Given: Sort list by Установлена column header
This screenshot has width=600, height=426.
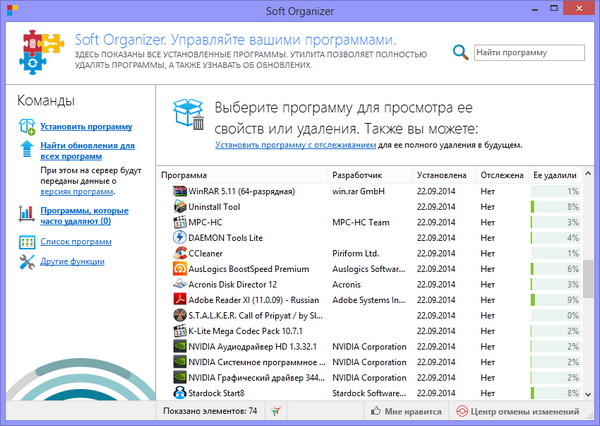Looking at the screenshot, I should pyautogui.click(x=442, y=175).
